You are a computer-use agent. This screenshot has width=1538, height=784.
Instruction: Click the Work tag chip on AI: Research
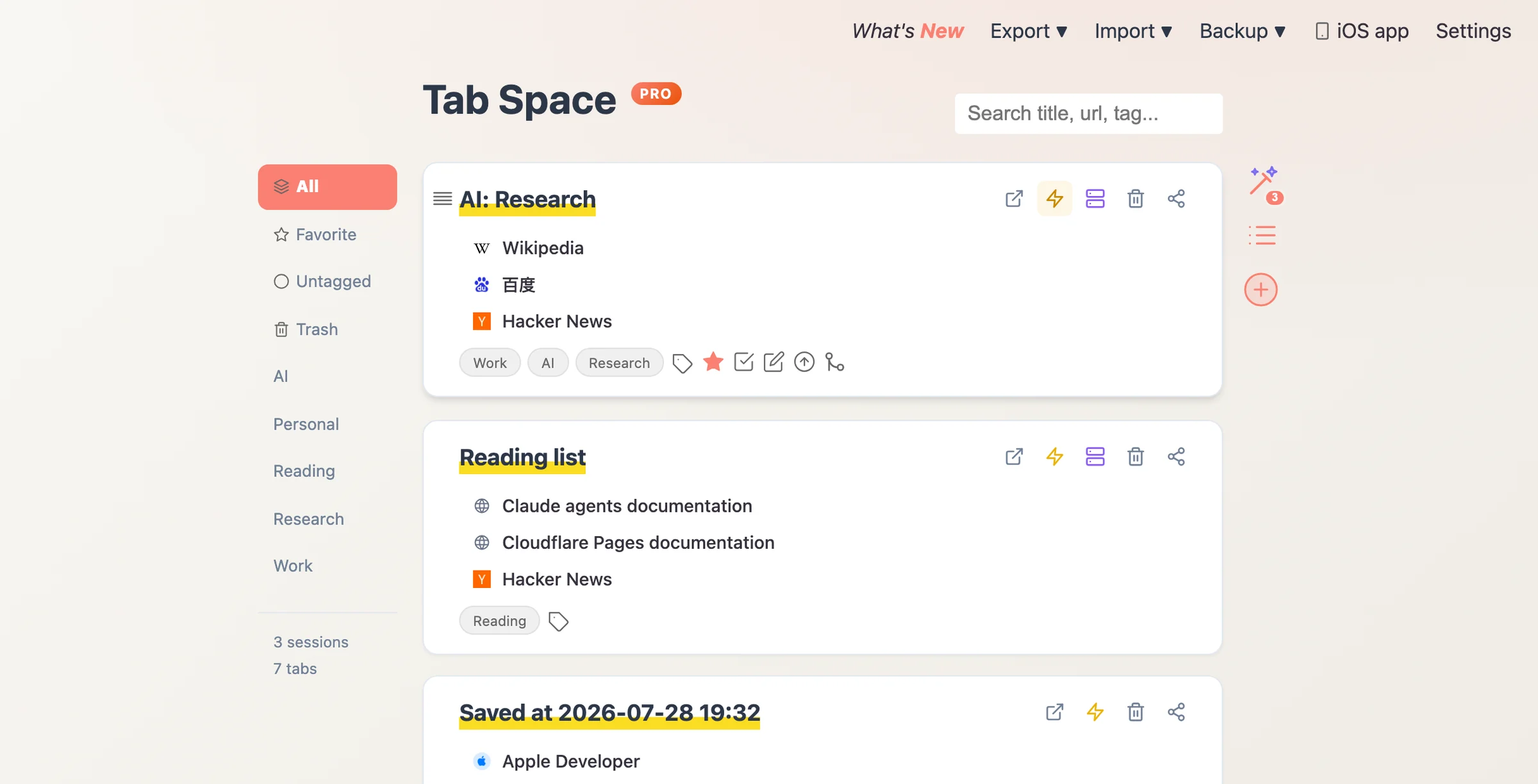coord(490,363)
